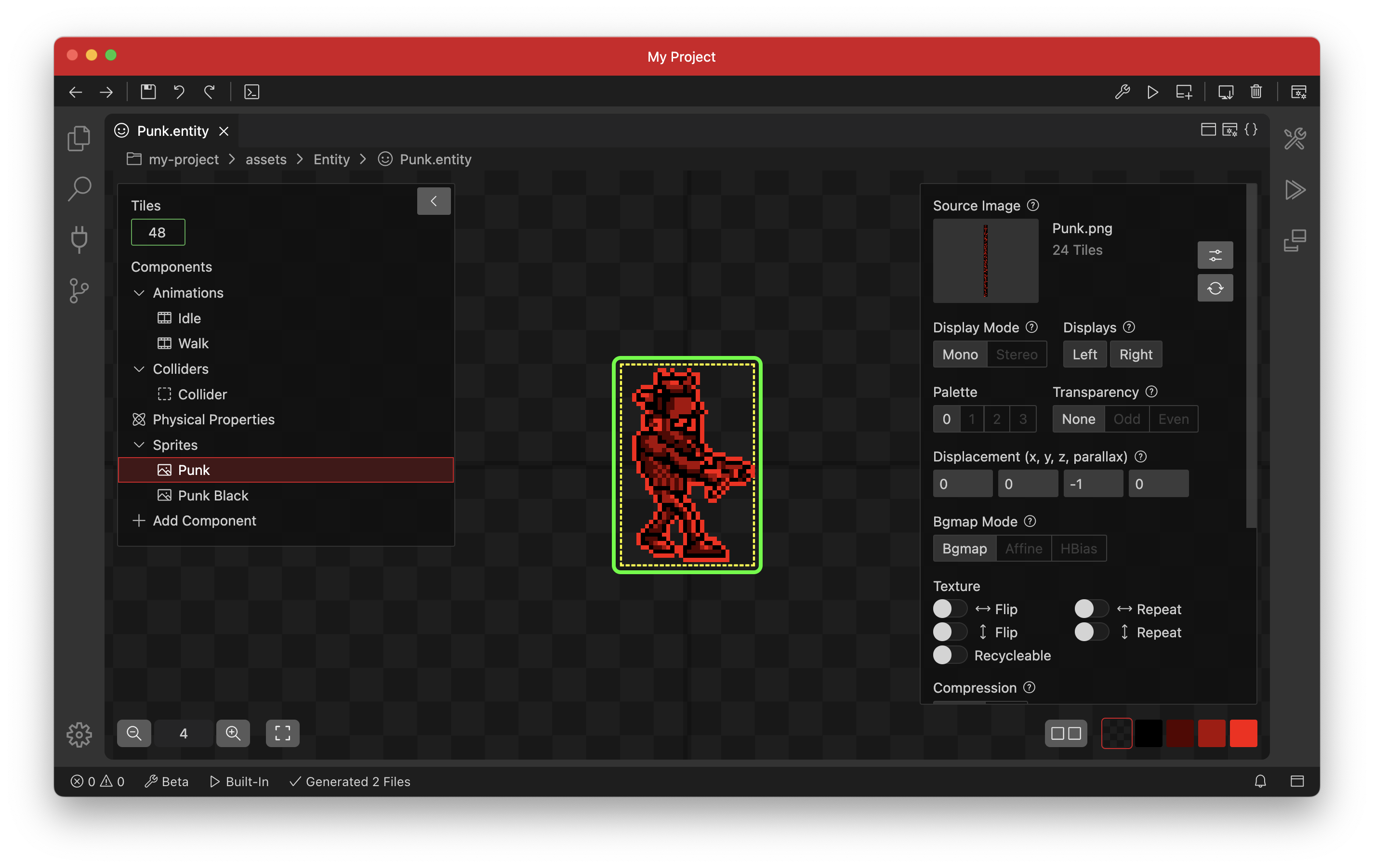This screenshot has height=868, width=1374.
Task: Select the bright red color swatch
Action: [x=1243, y=733]
